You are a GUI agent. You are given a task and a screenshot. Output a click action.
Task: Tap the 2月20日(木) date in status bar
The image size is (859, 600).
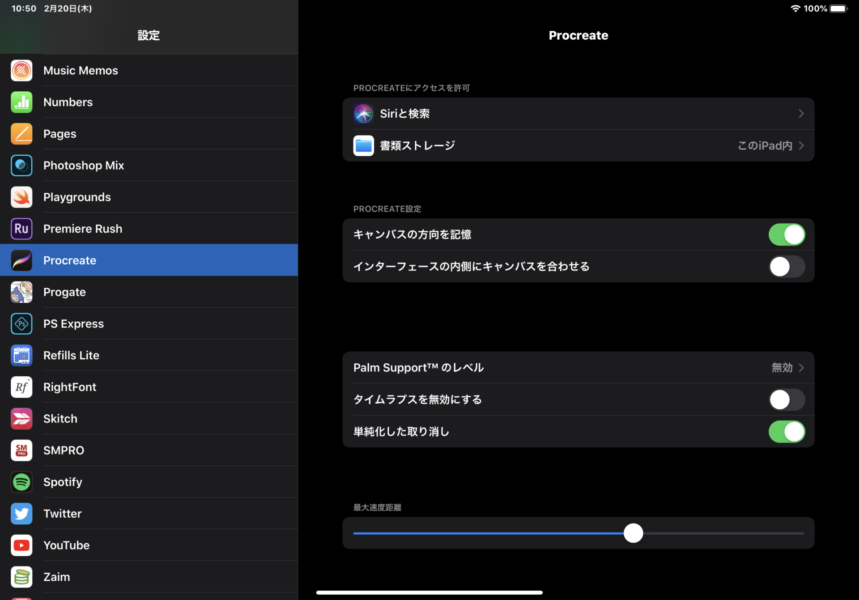click(68, 9)
